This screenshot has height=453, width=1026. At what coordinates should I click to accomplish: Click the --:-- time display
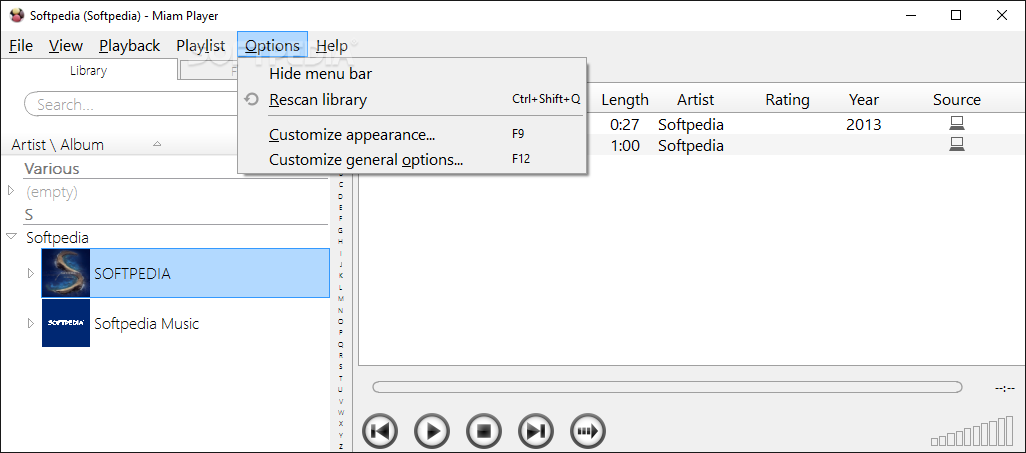tap(1004, 388)
